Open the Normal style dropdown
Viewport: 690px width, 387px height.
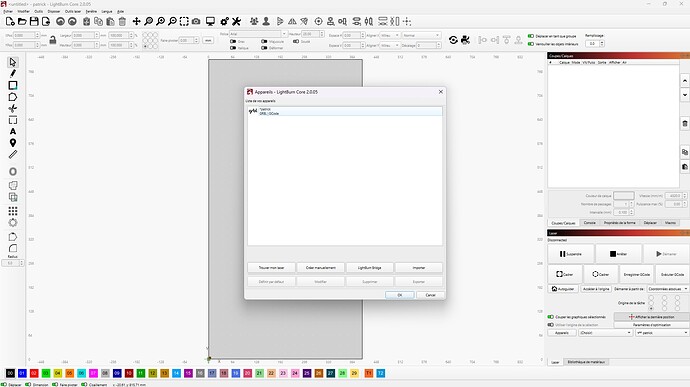pyautogui.click(x=421, y=35)
